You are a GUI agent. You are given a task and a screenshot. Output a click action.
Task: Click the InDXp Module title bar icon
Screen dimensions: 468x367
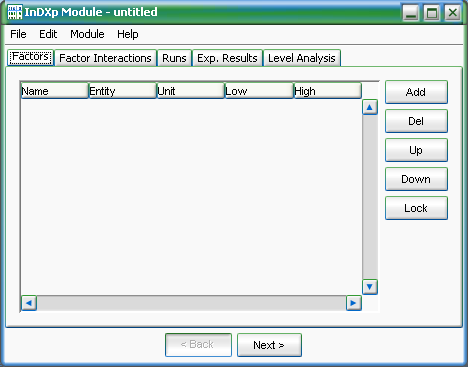click(x=15, y=12)
